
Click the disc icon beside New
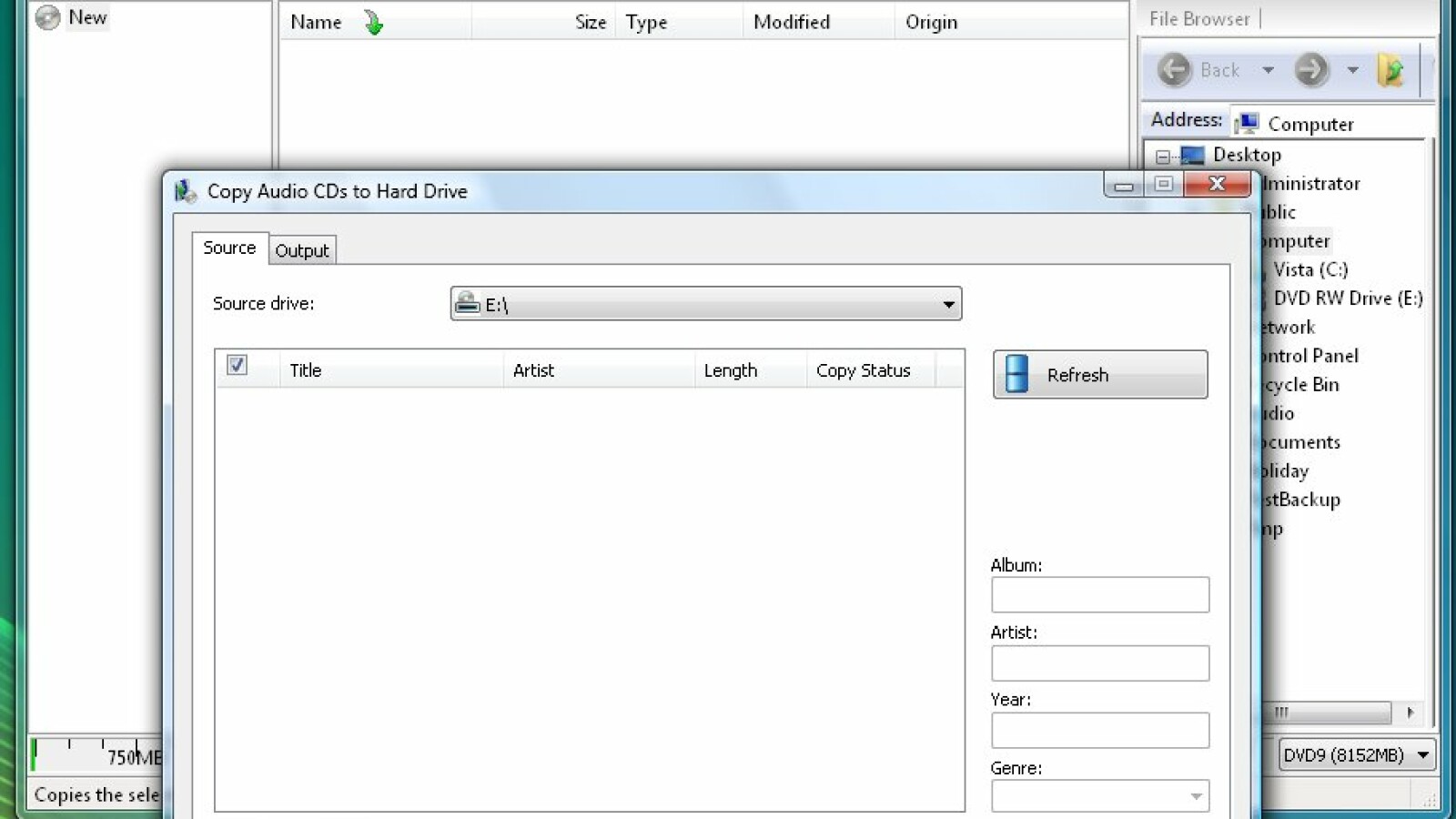click(x=47, y=17)
